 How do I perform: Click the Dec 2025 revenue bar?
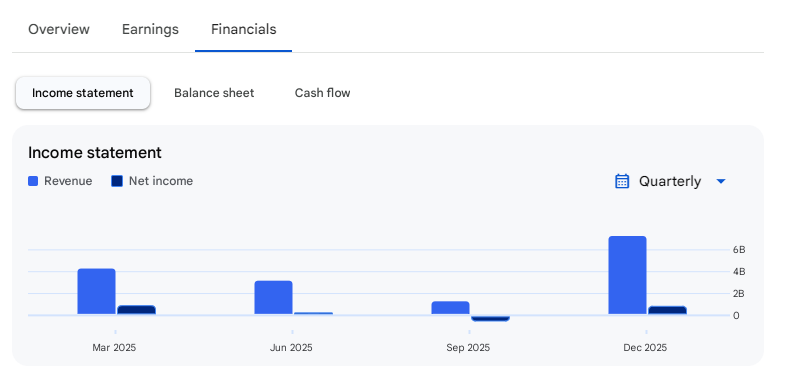tap(628, 275)
